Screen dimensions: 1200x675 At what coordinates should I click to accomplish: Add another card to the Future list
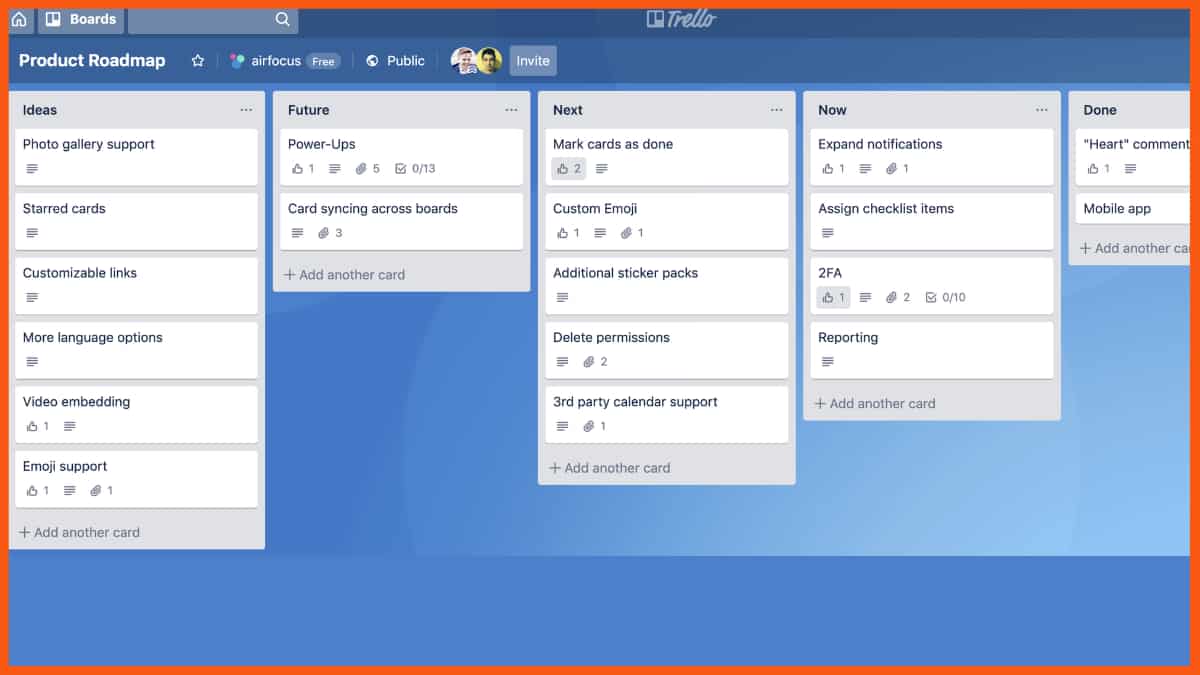[x=346, y=274]
